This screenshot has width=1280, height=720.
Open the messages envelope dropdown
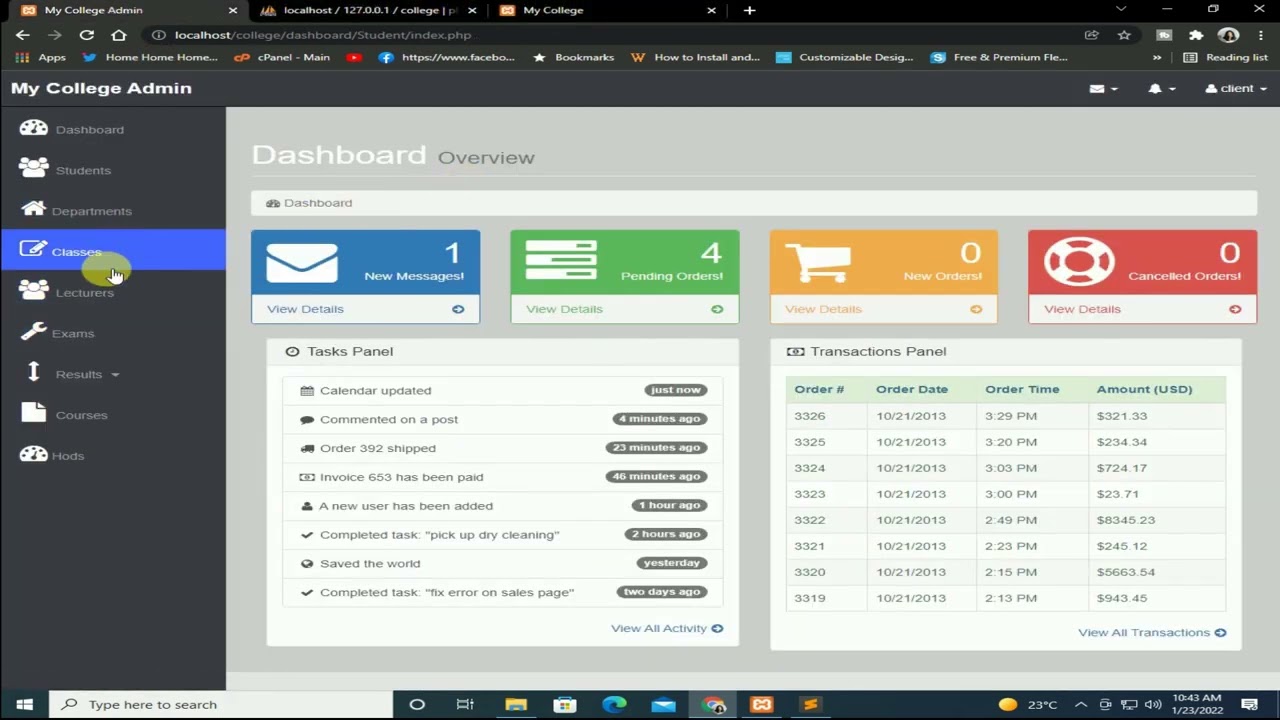(1103, 88)
